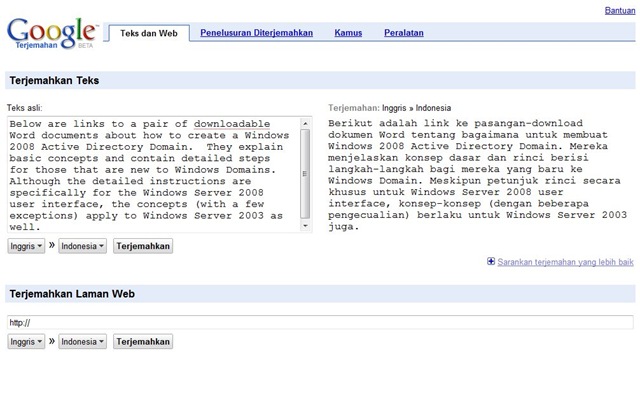Open the Indonesia dropdown under text box
Image resolution: width=640 pixels, height=393 pixels.
point(82,246)
